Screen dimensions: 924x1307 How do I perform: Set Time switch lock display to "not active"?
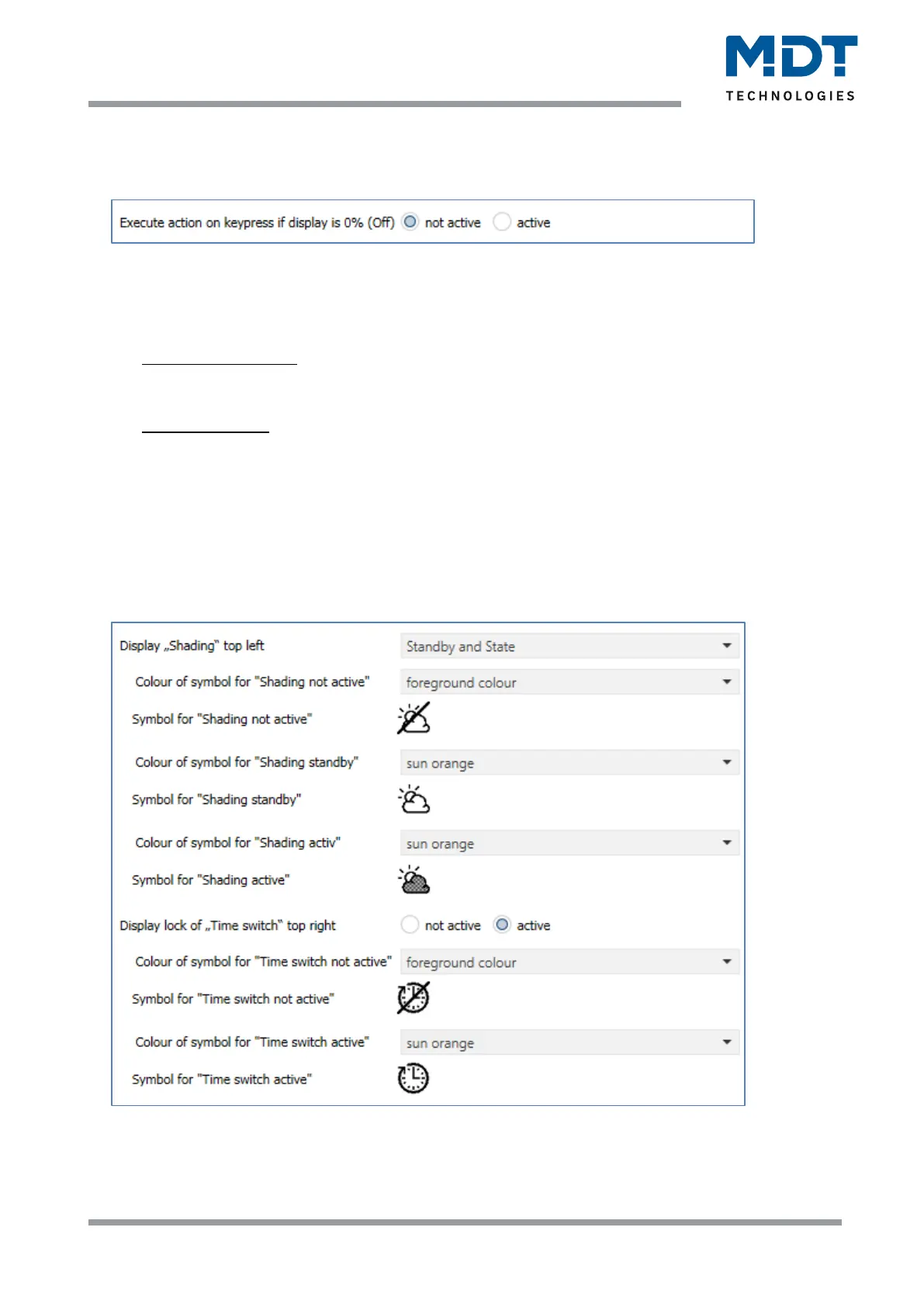(410, 925)
